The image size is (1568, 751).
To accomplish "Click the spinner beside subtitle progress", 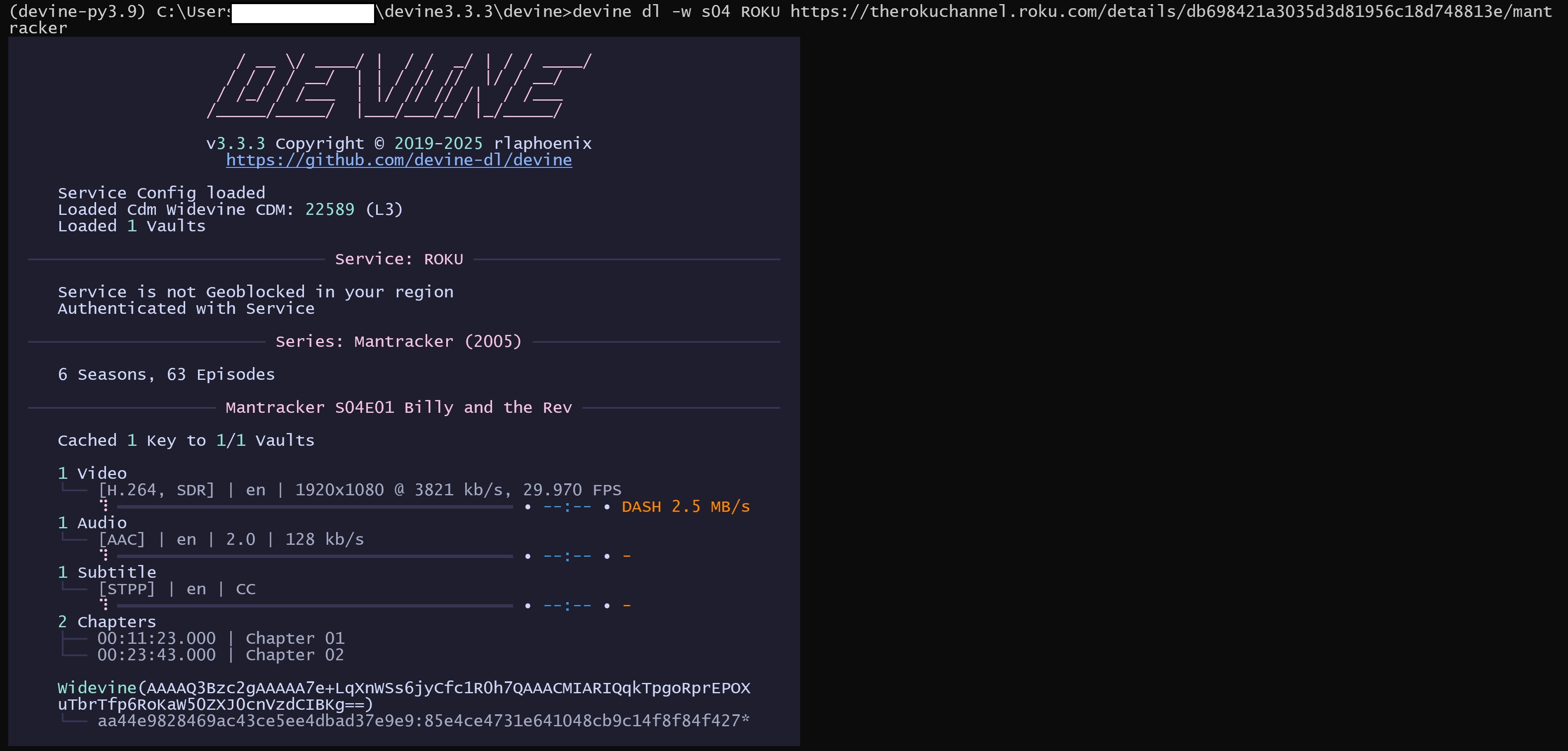I will (x=105, y=604).
